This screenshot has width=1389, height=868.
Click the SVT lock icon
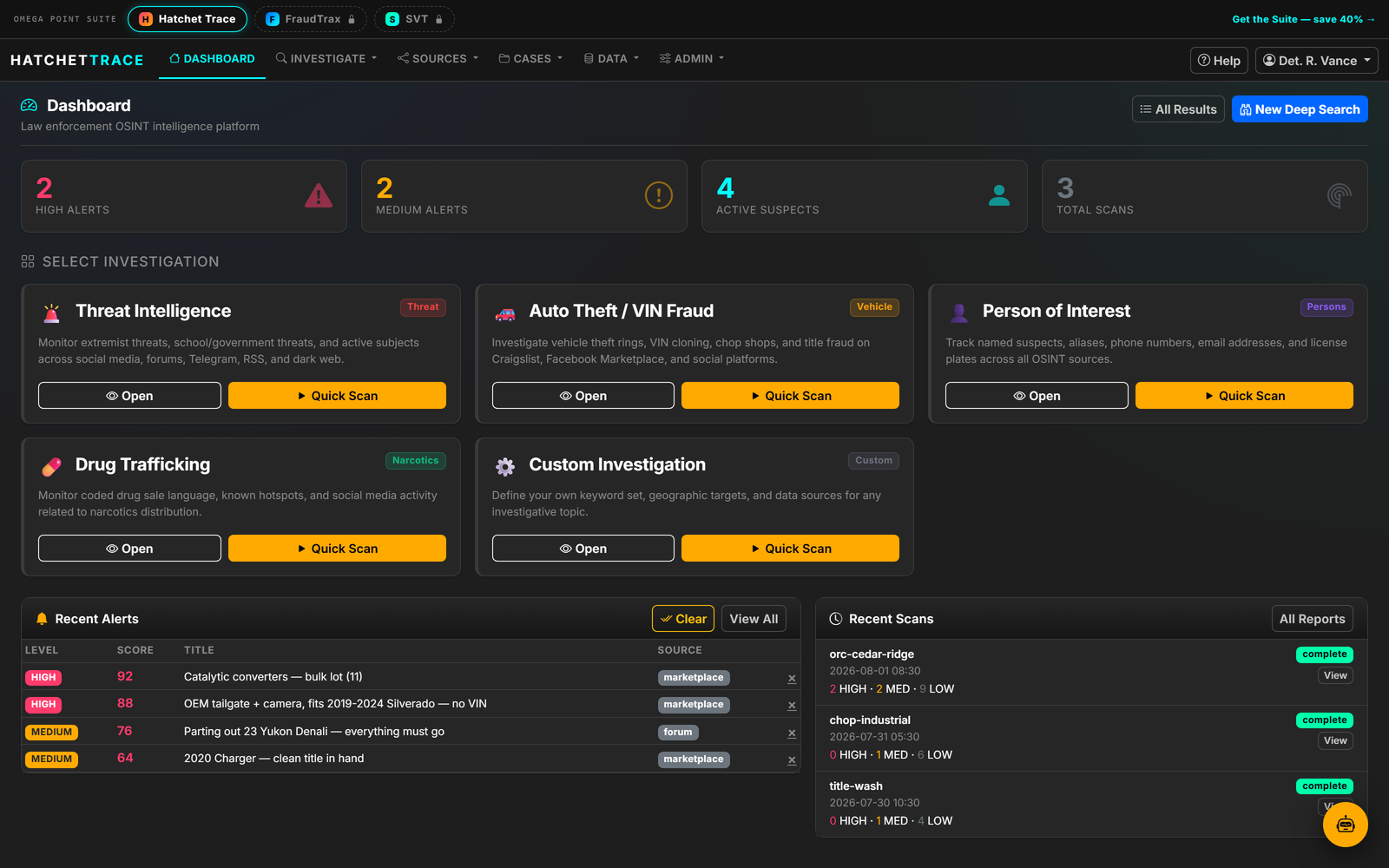pos(439,19)
